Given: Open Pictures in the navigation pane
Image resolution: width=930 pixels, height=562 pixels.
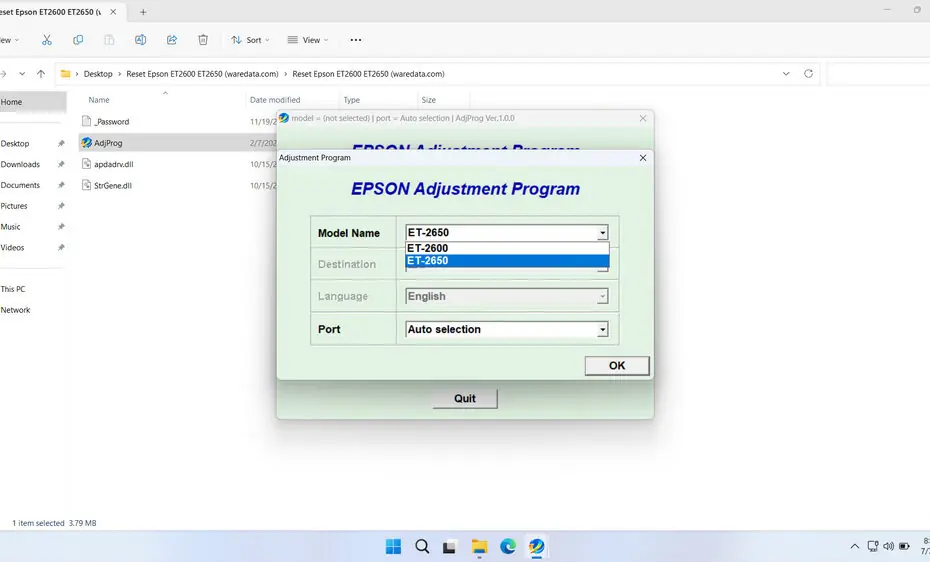Looking at the screenshot, I should point(14,206).
